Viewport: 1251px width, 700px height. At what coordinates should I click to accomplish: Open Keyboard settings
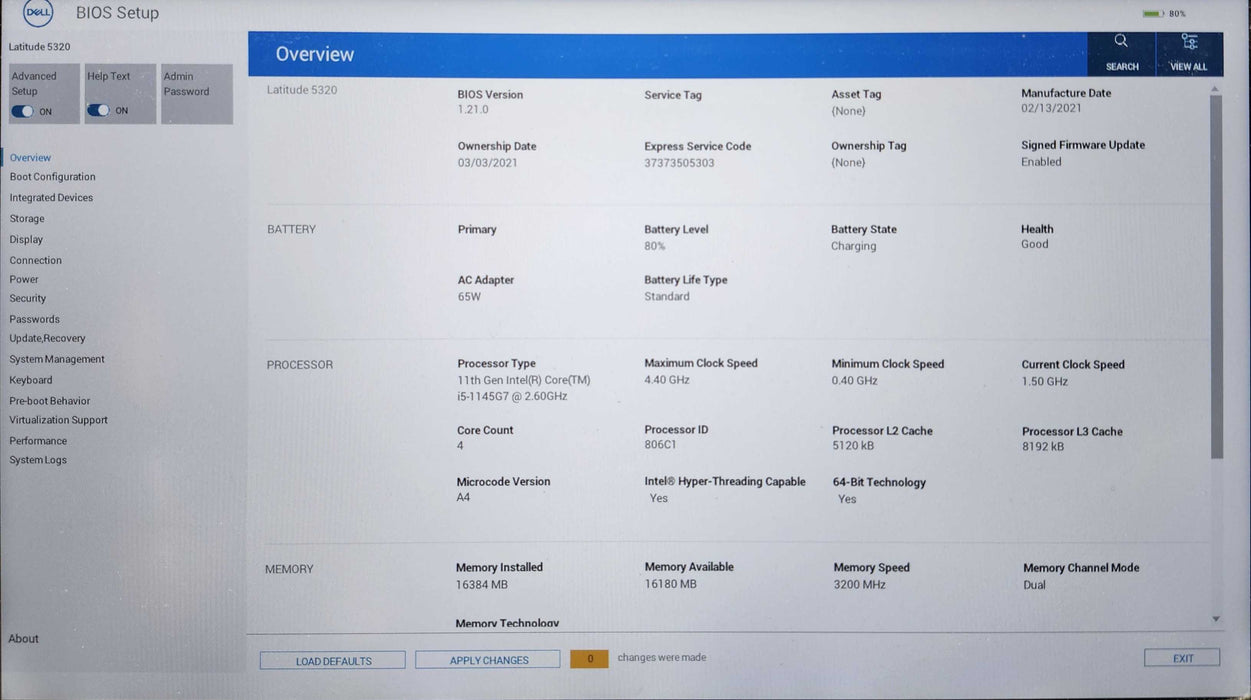[31, 381]
